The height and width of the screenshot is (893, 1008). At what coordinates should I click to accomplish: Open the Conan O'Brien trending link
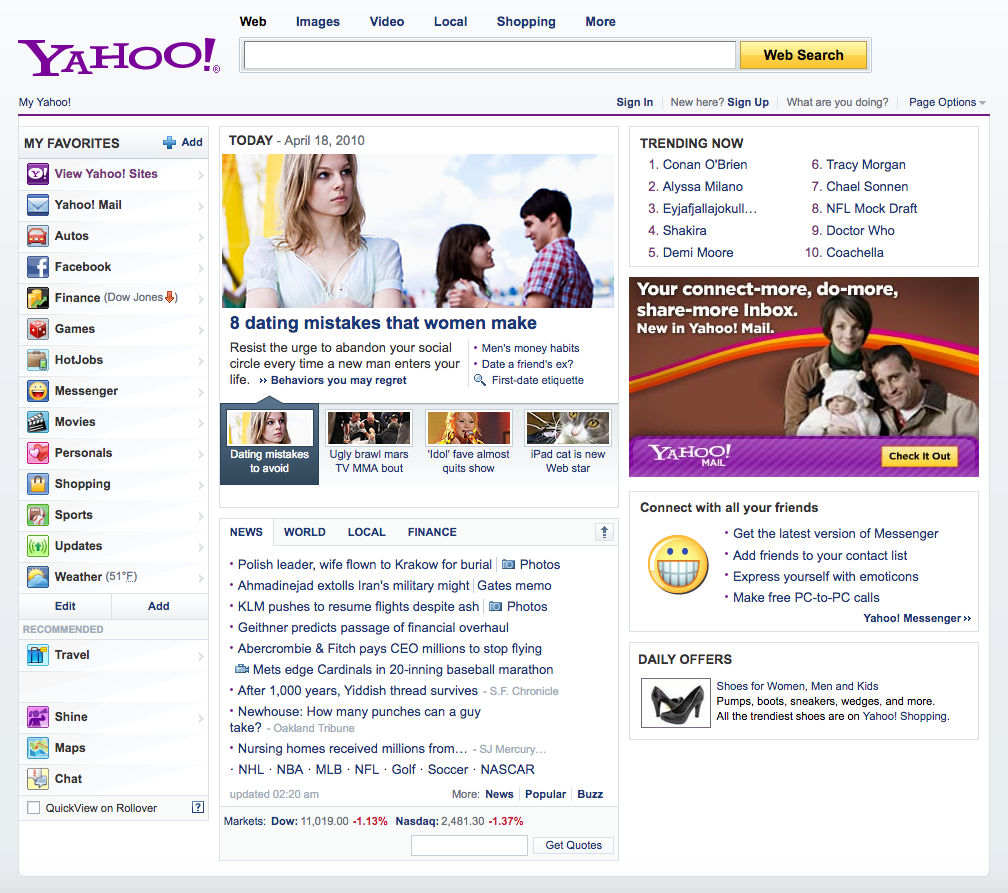pyautogui.click(x=704, y=165)
